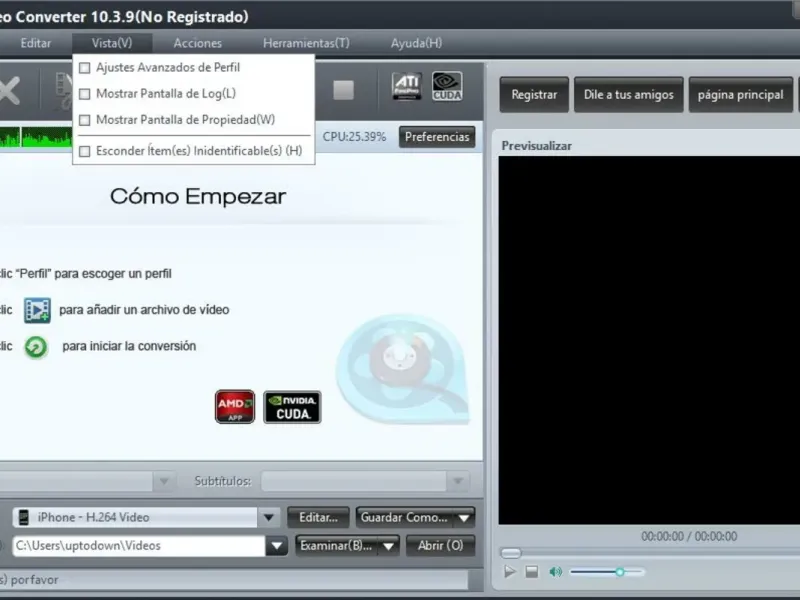Click the Guardar Como... button
The image size is (800, 600).
(404, 517)
